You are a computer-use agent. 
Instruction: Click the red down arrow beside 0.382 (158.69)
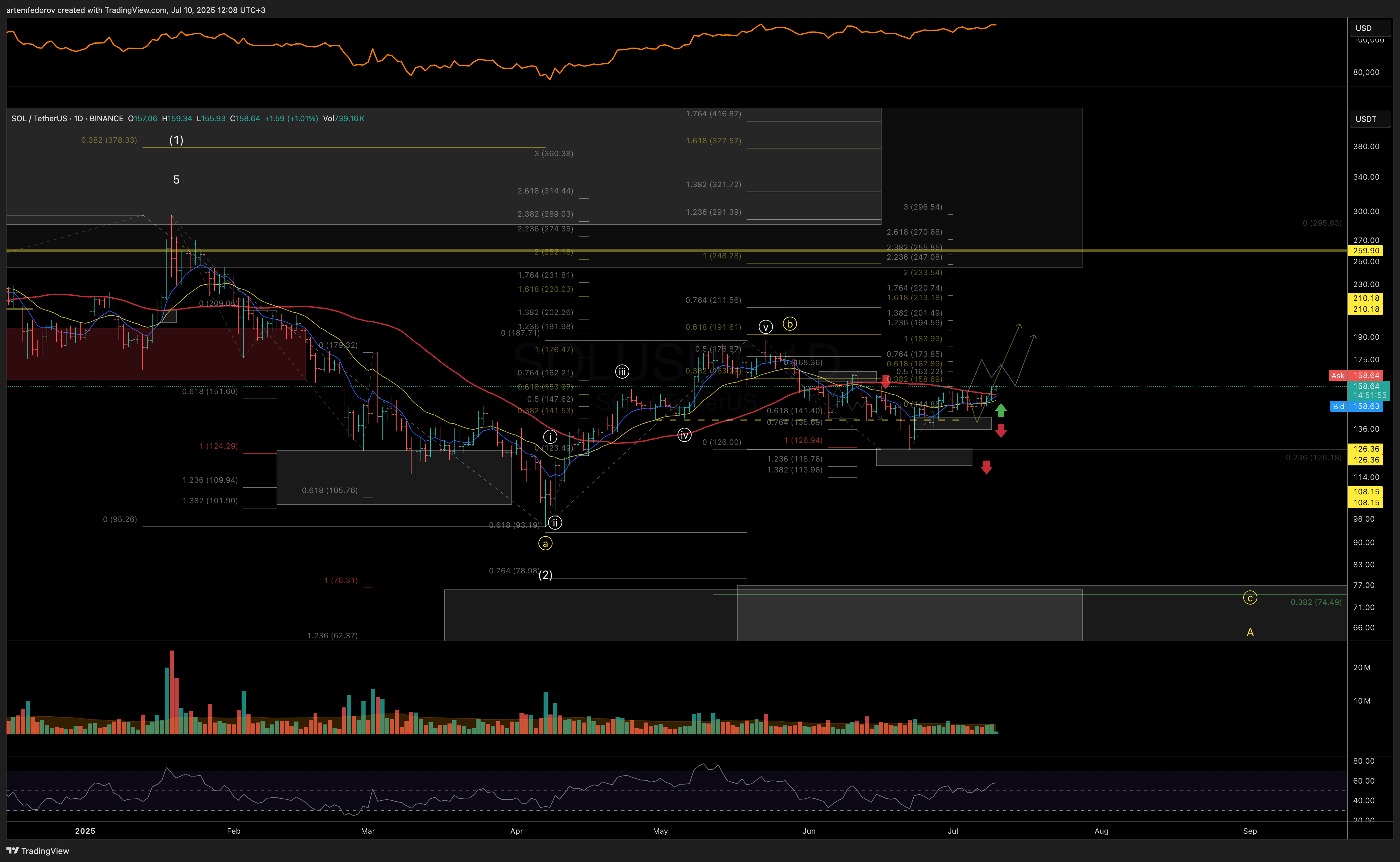click(x=885, y=382)
